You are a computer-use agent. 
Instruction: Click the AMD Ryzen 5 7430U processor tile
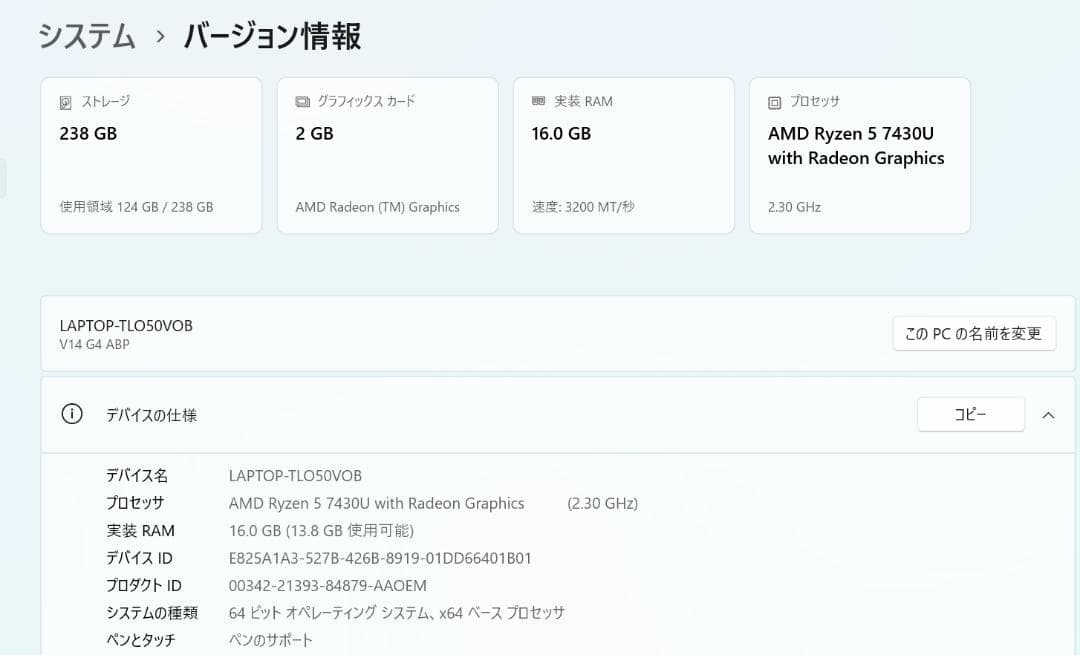[x=859, y=155]
